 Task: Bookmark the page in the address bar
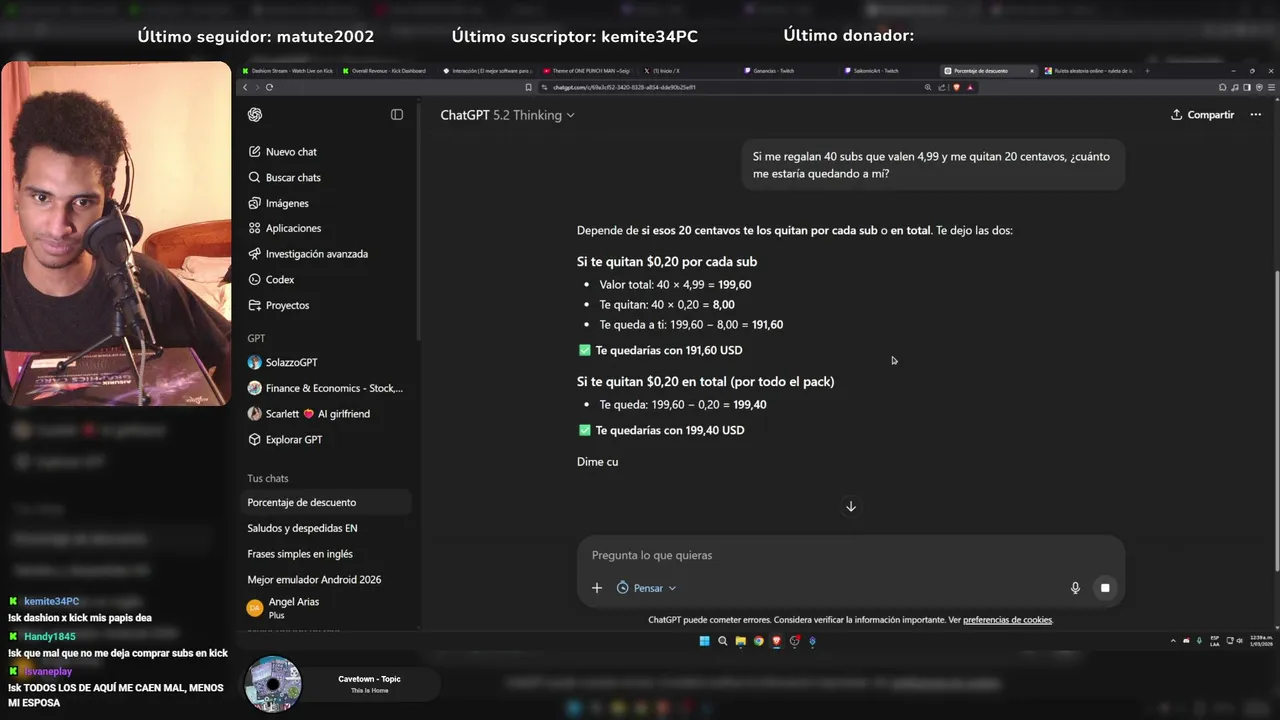click(x=528, y=87)
